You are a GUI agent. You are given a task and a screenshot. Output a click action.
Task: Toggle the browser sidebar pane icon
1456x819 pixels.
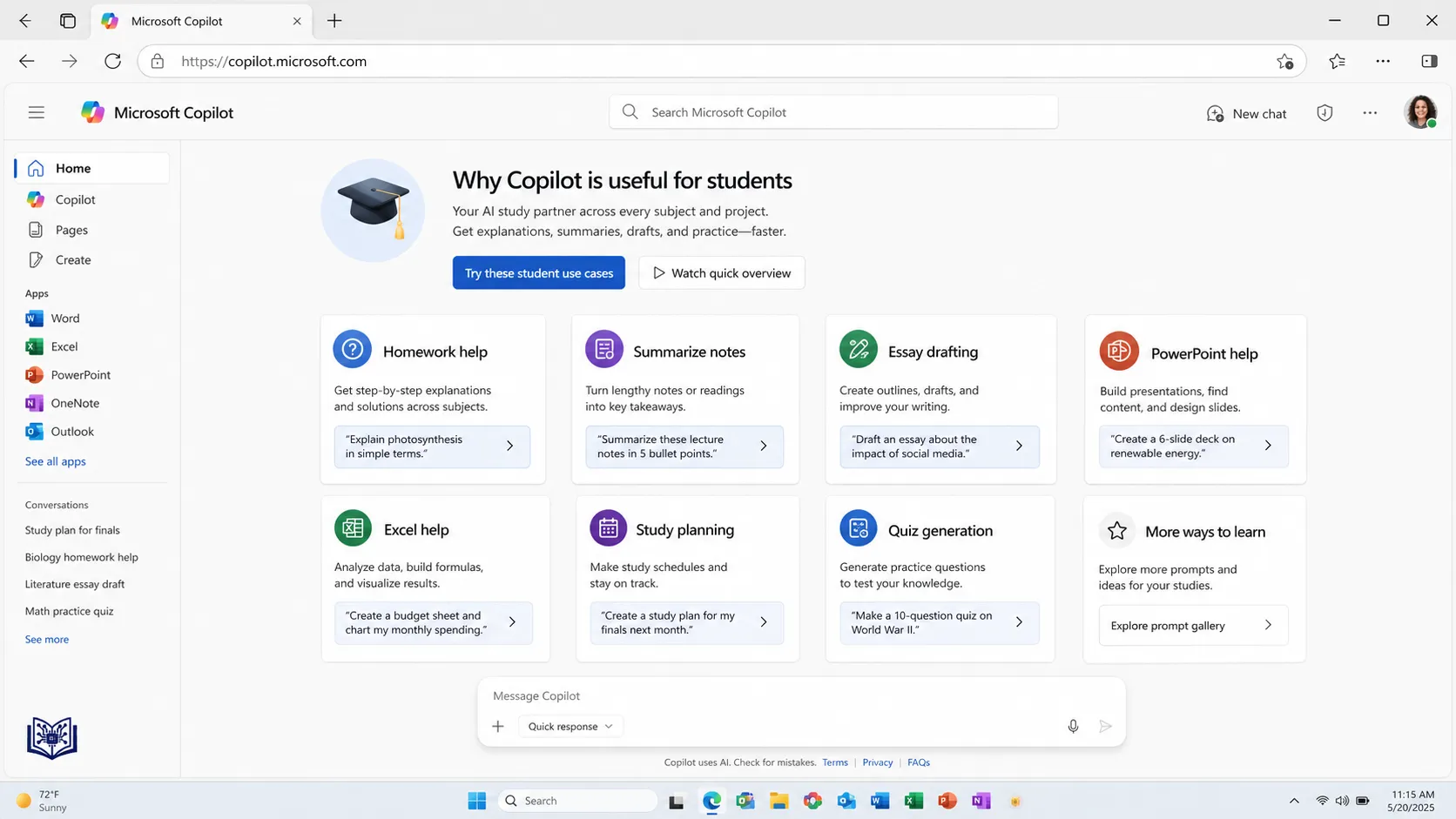[1429, 61]
